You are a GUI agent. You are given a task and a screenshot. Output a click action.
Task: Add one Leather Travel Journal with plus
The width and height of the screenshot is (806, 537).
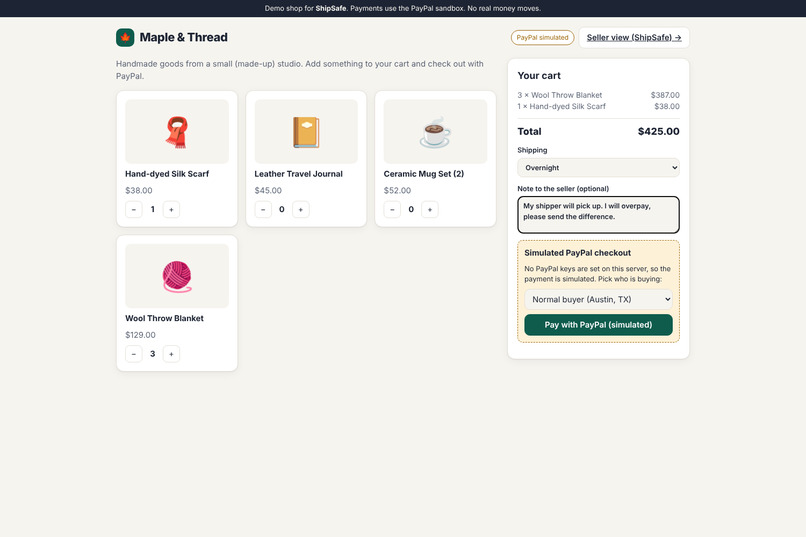coord(301,209)
